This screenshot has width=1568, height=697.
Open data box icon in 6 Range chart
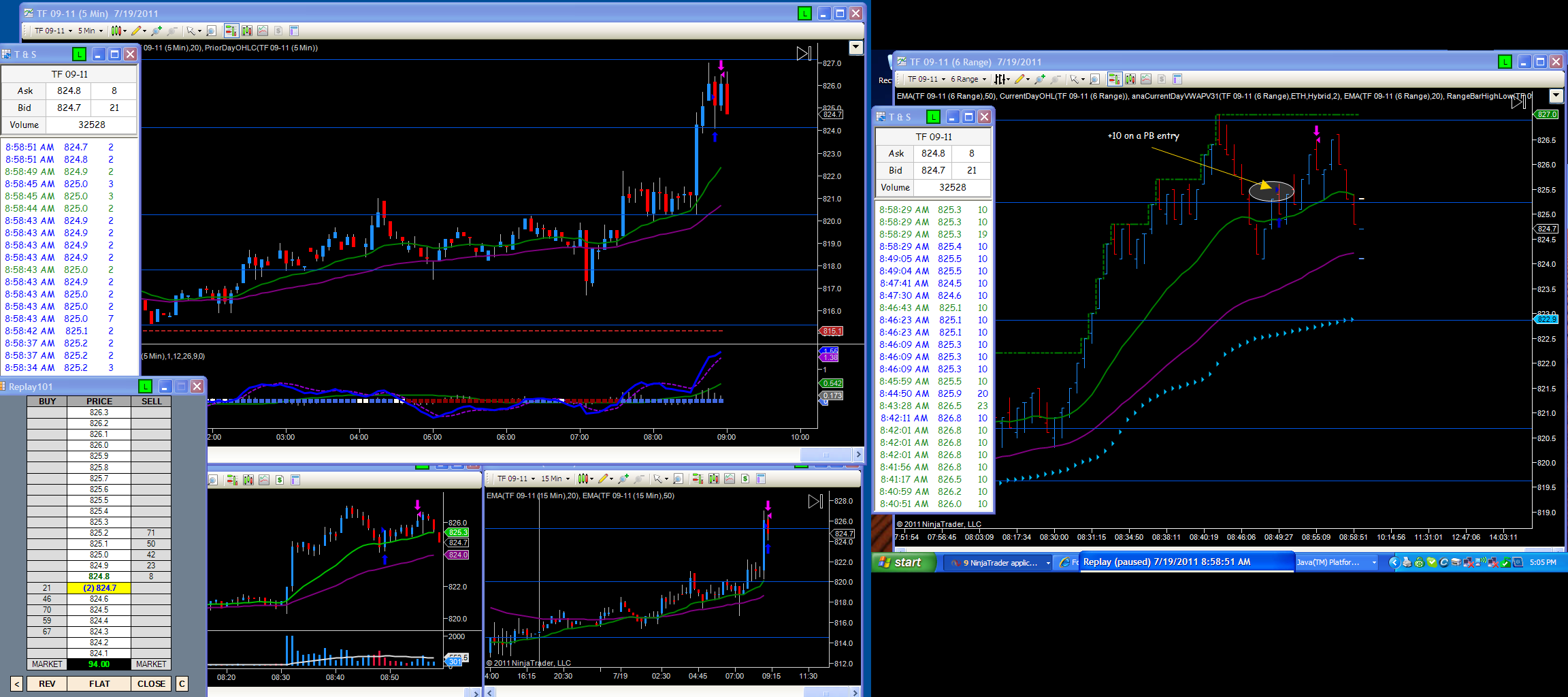(x=1130, y=79)
